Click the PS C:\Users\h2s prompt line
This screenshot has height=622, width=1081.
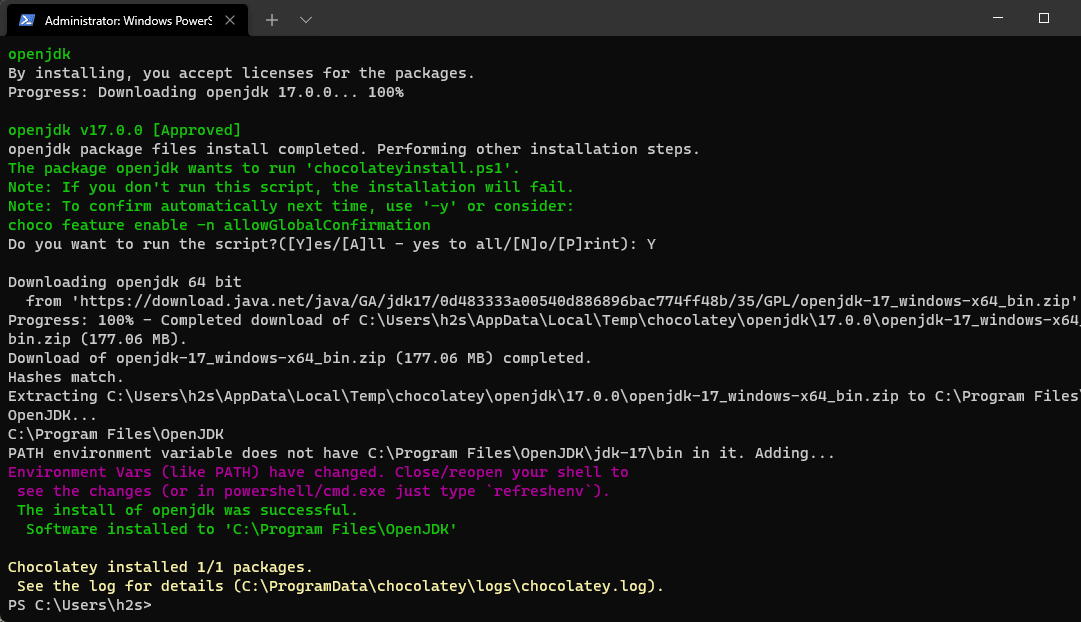[x=78, y=604]
